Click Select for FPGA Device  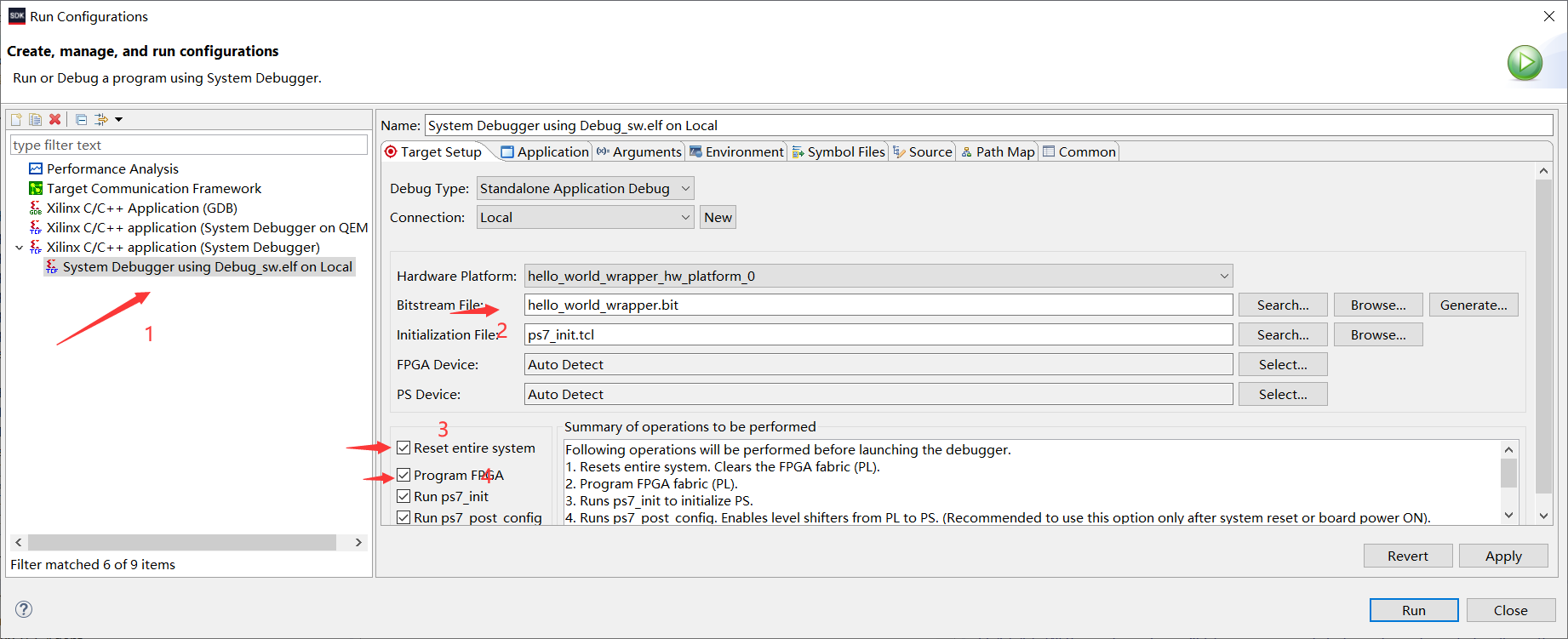coord(1283,364)
